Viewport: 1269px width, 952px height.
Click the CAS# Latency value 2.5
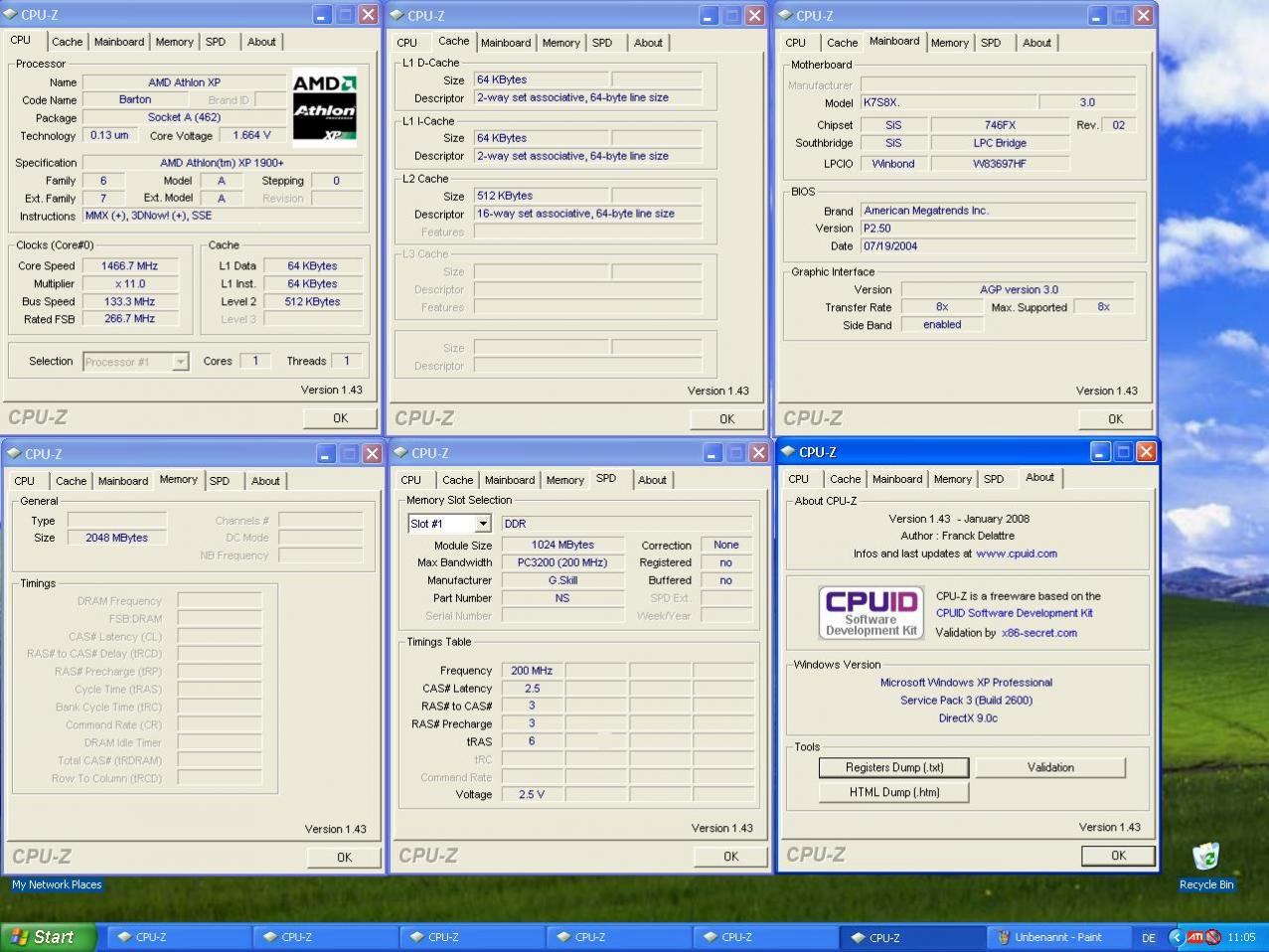532,689
